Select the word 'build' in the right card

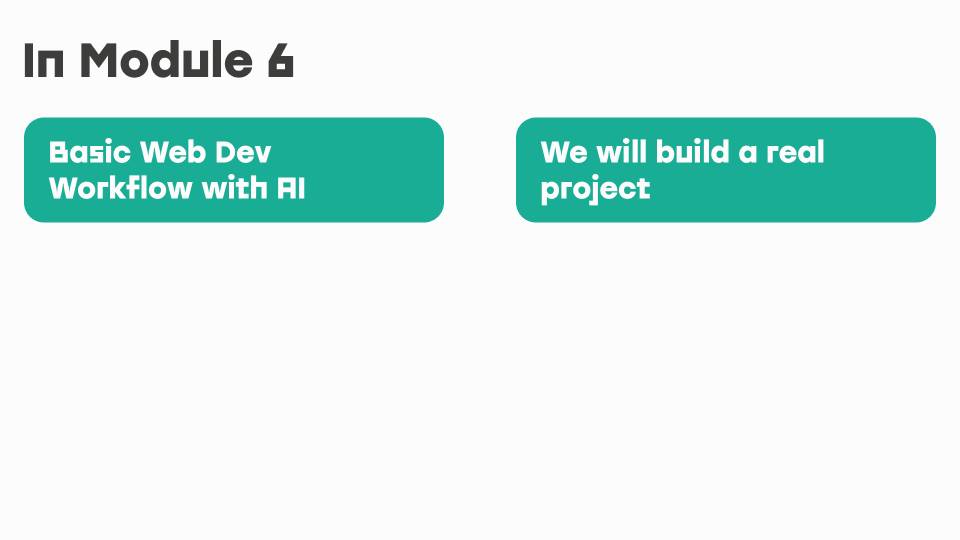[692, 152]
